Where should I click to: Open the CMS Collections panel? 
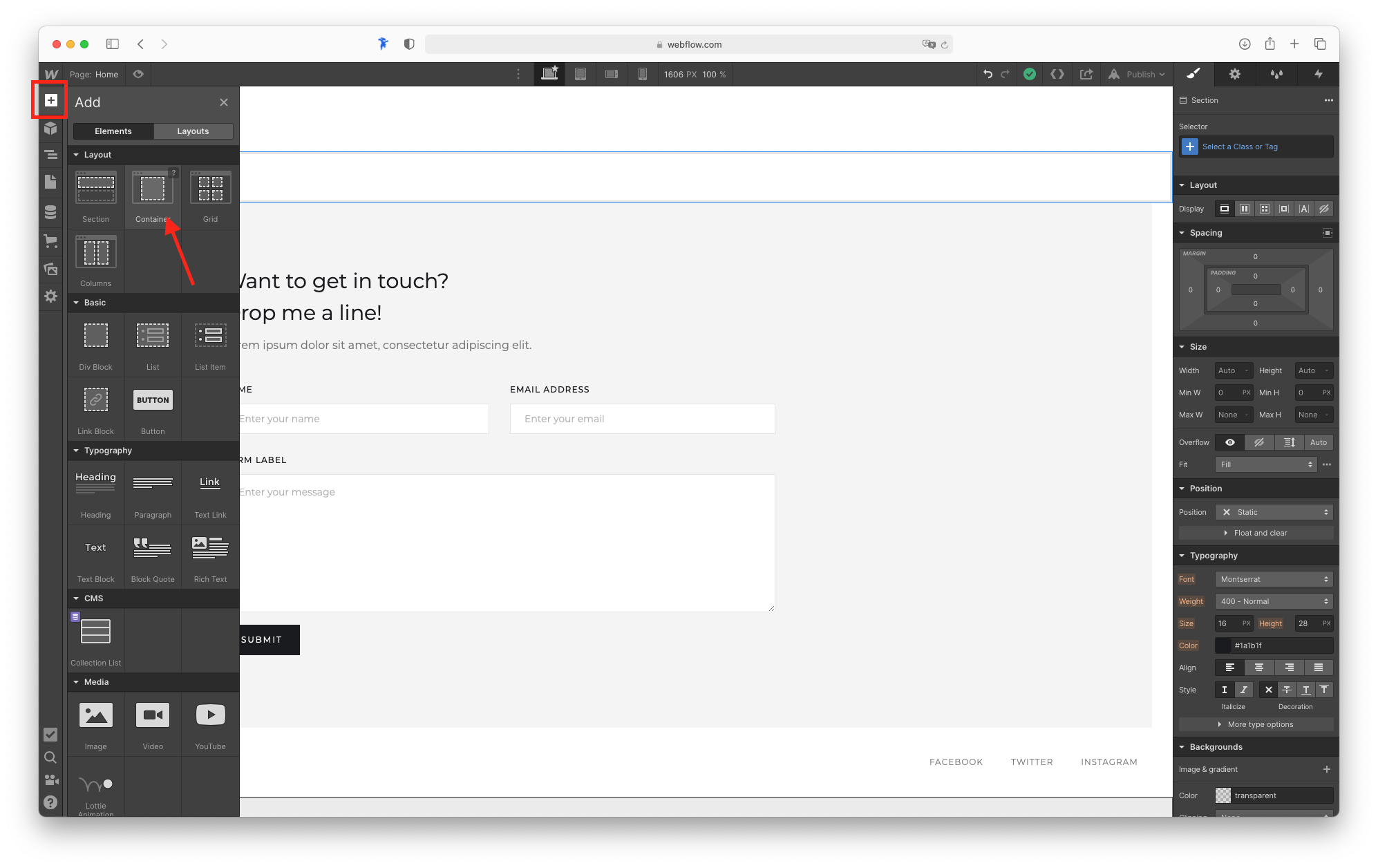50,212
